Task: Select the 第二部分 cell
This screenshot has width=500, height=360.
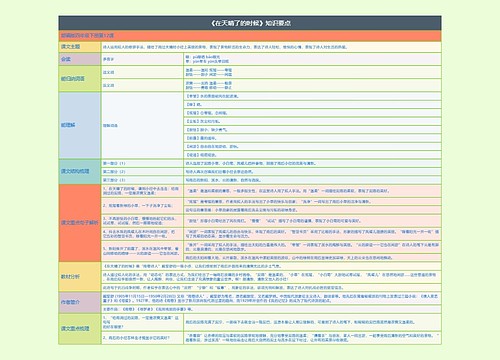Action: (142, 172)
